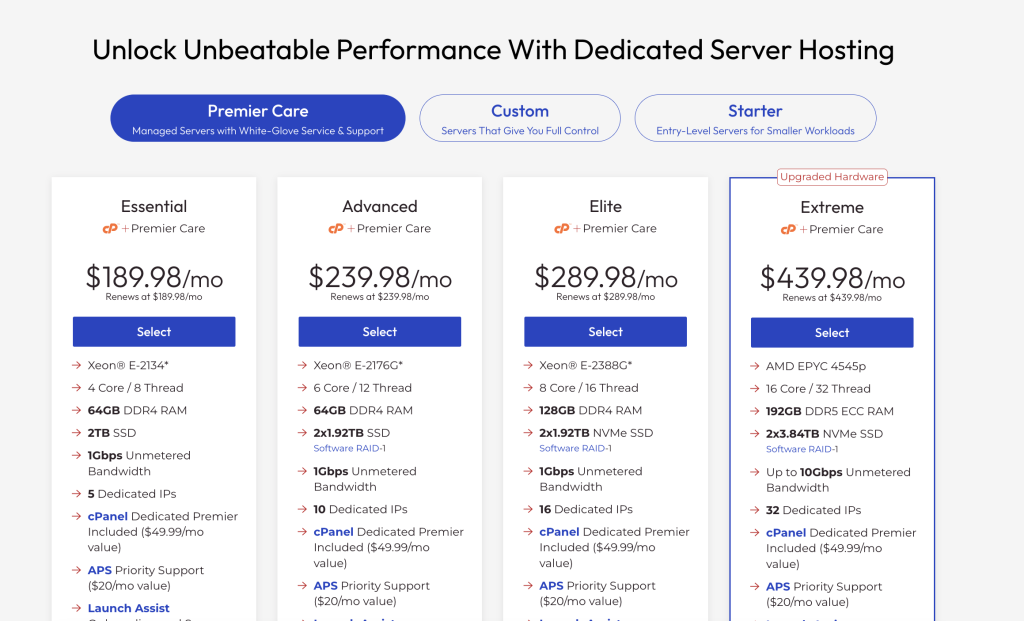Click the cPanel logo in the Elite plan

[x=561, y=228]
